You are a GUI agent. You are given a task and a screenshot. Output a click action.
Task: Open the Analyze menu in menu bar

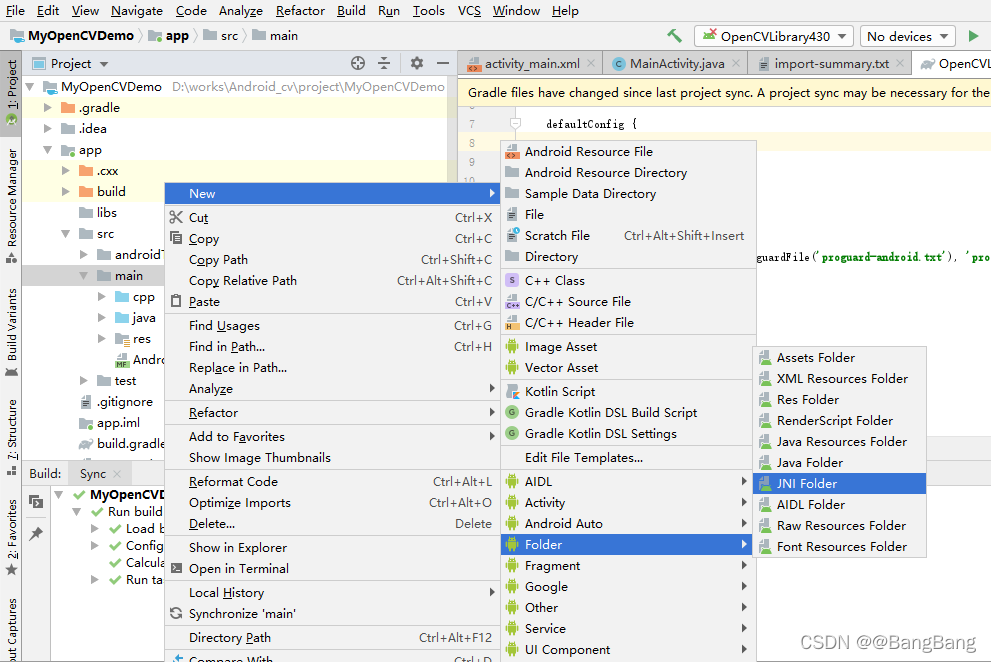(x=240, y=11)
